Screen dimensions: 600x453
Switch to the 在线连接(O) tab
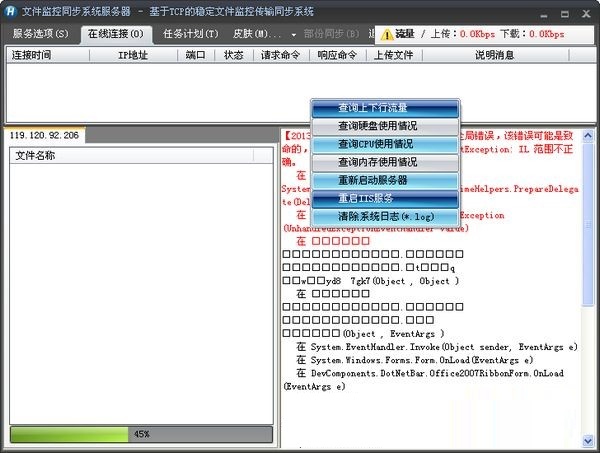(x=116, y=33)
